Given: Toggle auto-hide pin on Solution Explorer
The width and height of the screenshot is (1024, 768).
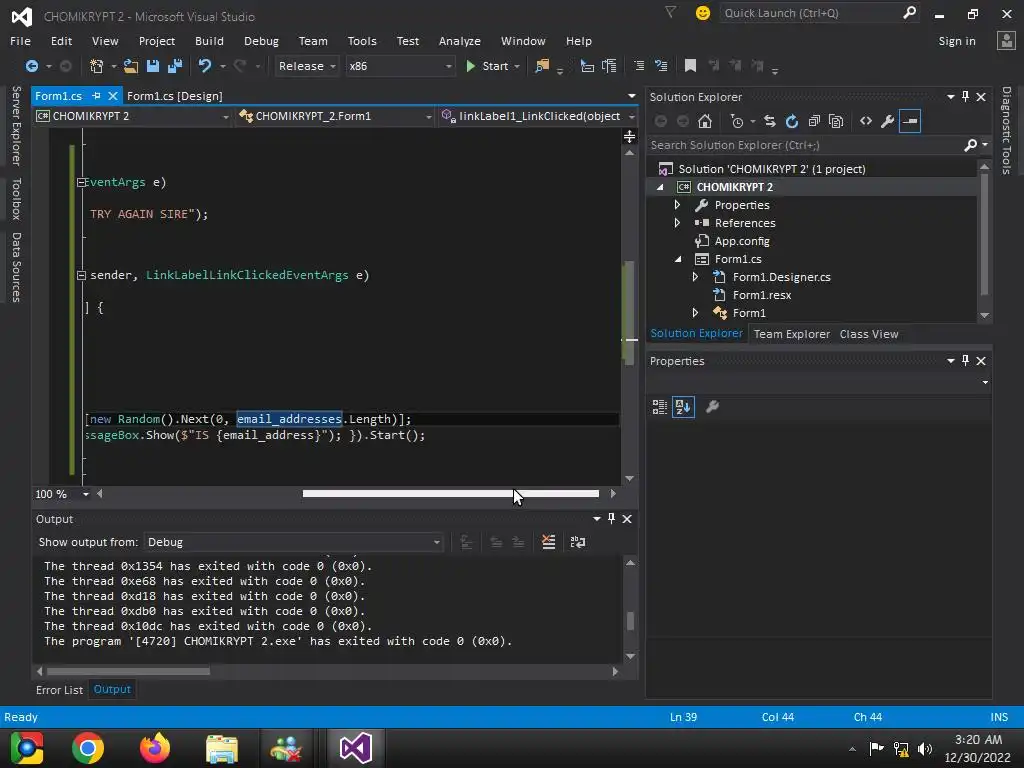Looking at the screenshot, I should (x=965, y=97).
